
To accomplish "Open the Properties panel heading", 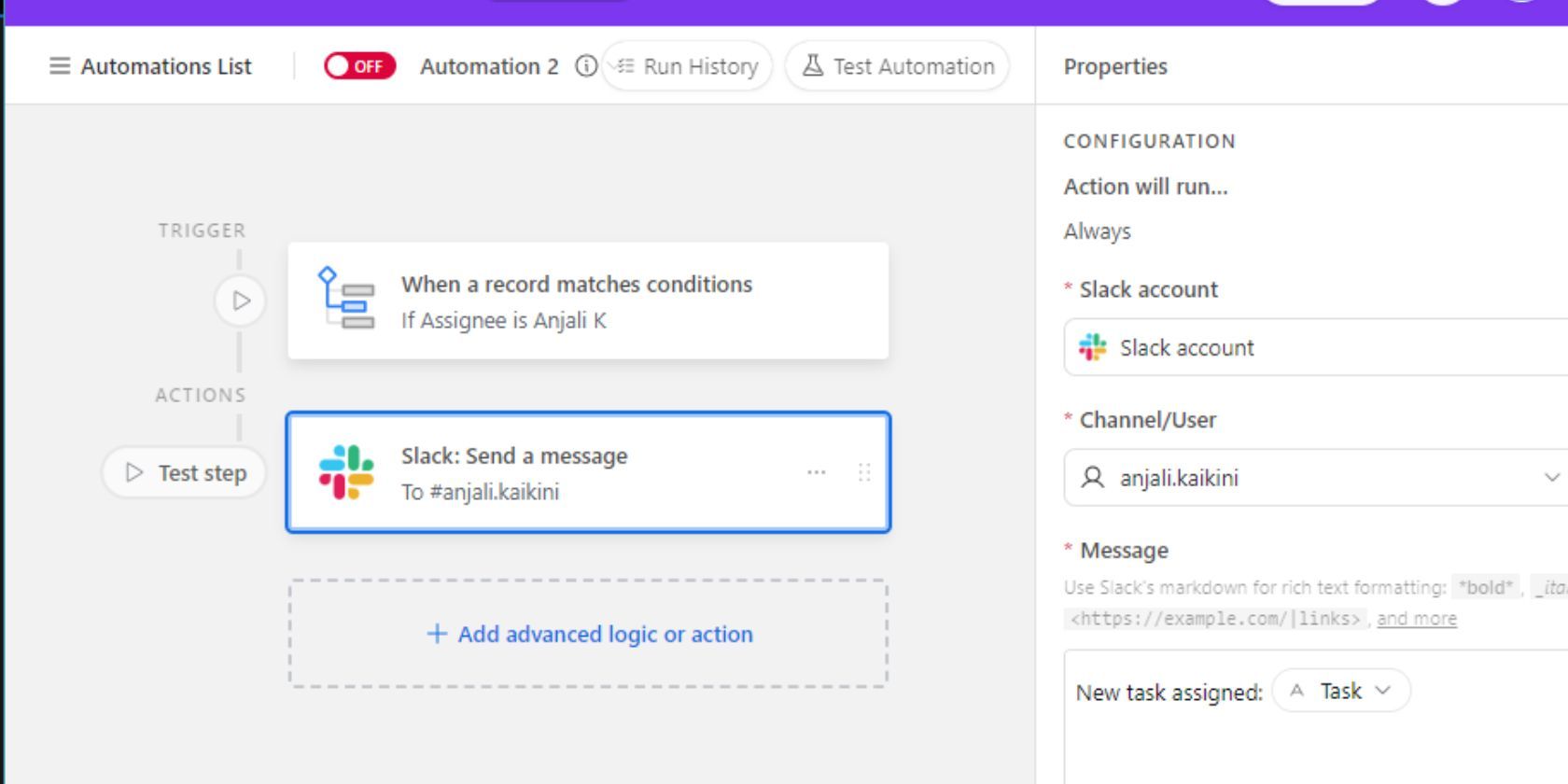I will [x=1114, y=65].
